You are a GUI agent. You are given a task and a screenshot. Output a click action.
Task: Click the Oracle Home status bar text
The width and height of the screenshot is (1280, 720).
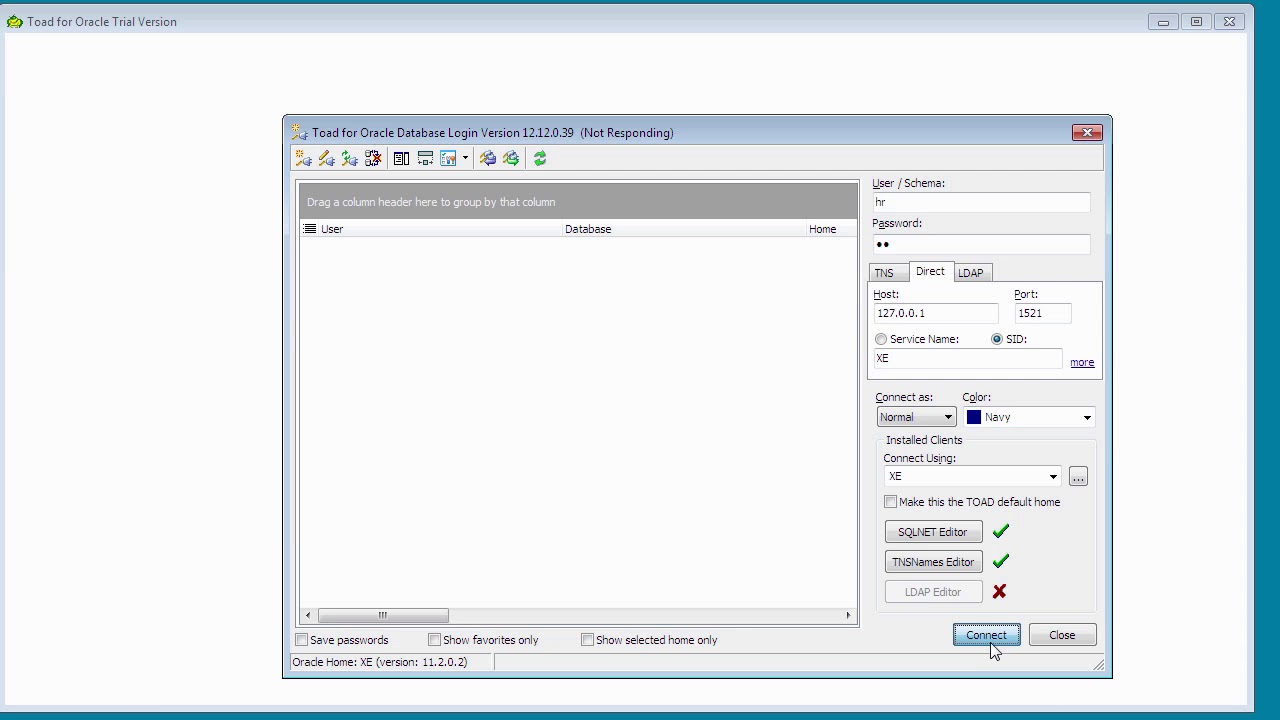coord(380,662)
